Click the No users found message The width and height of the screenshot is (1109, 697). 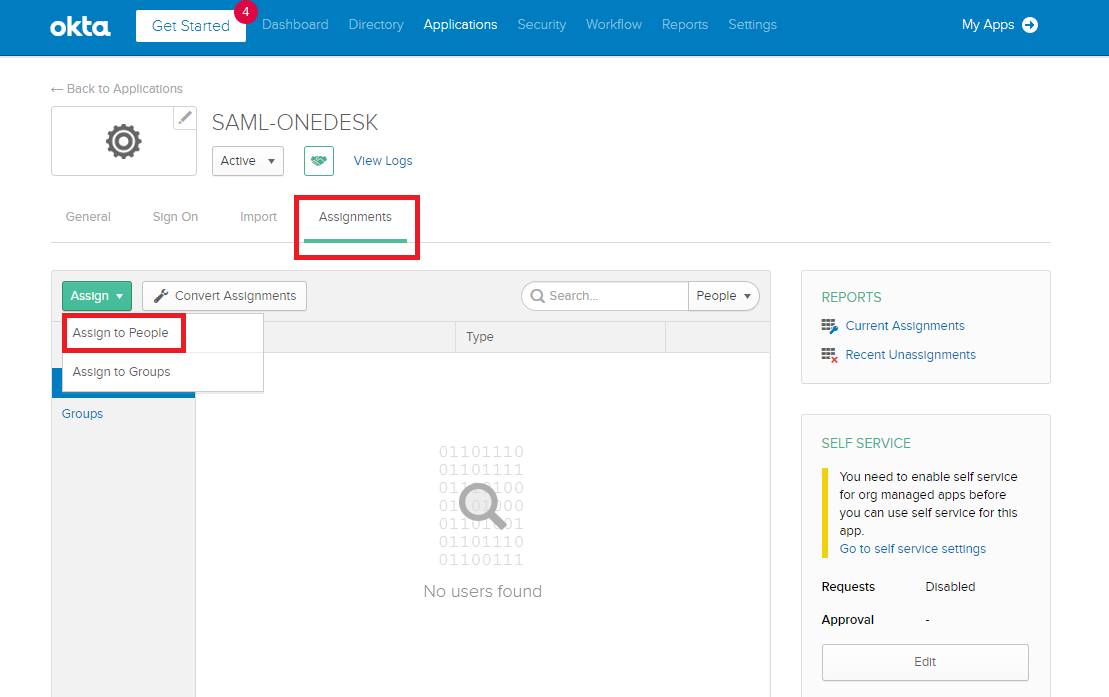(x=482, y=592)
